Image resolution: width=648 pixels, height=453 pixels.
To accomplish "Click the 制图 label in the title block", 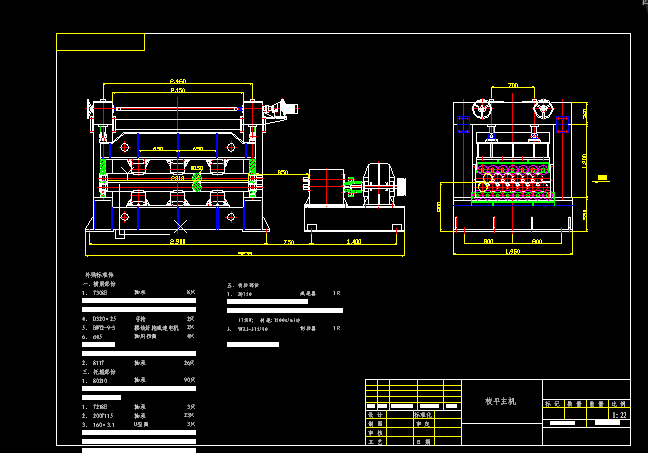I will (x=376, y=424).
